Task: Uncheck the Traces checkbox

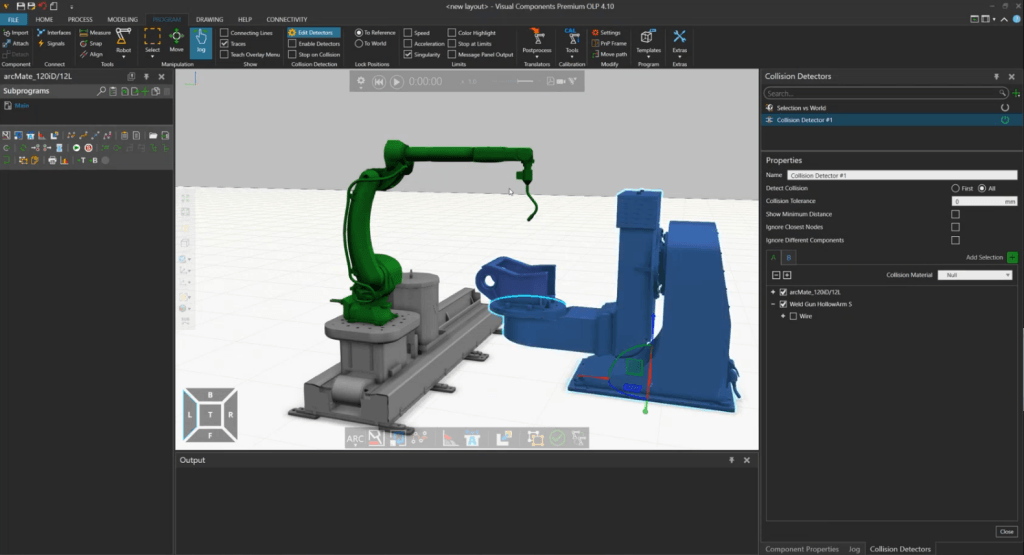Action: click(224, 44)
